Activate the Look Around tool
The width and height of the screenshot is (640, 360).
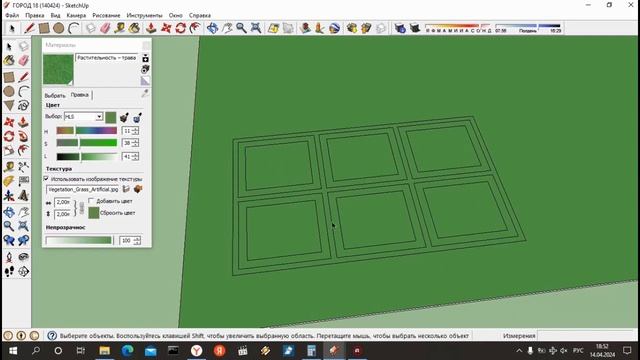23,257
